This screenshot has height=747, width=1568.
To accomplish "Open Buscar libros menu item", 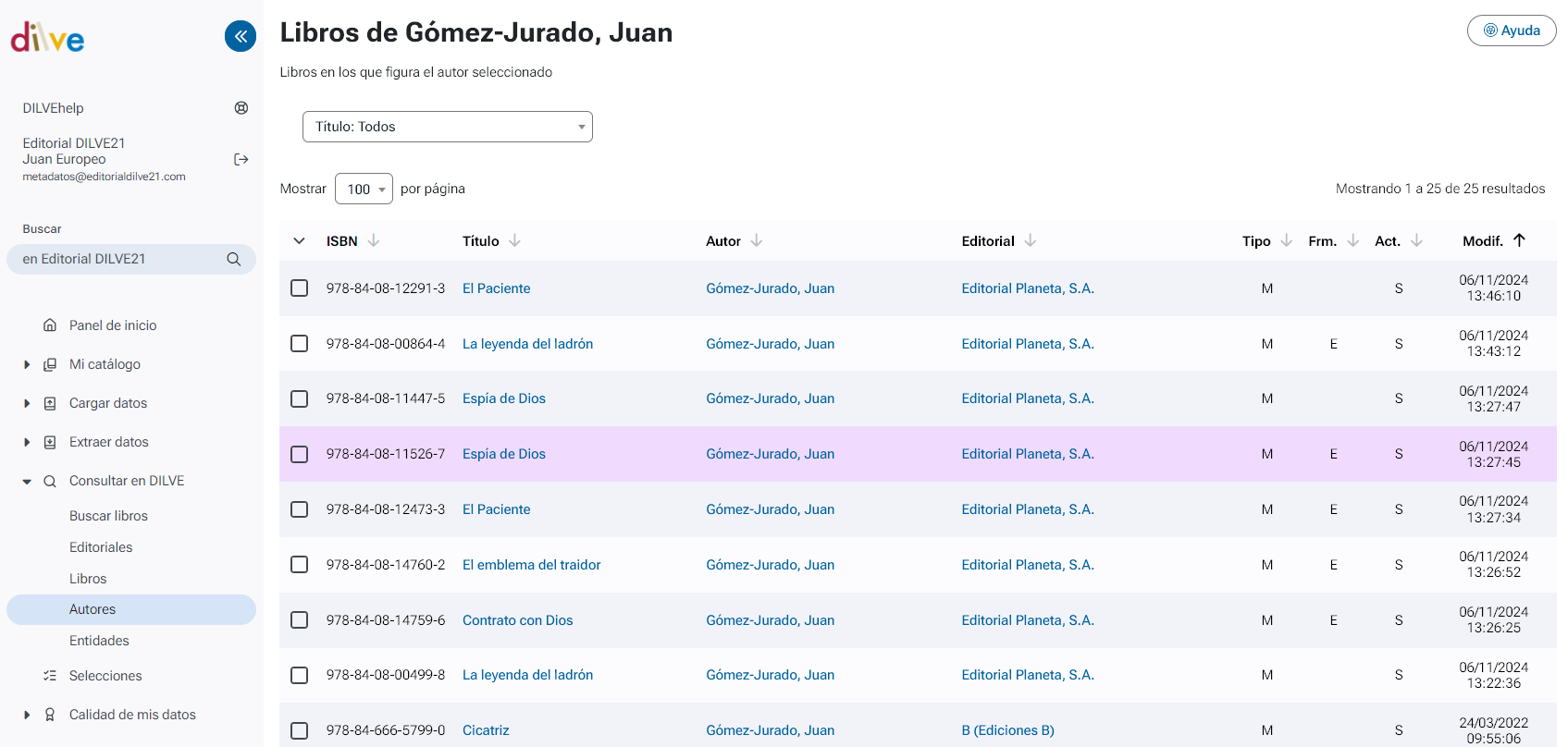I will point(108,516).
